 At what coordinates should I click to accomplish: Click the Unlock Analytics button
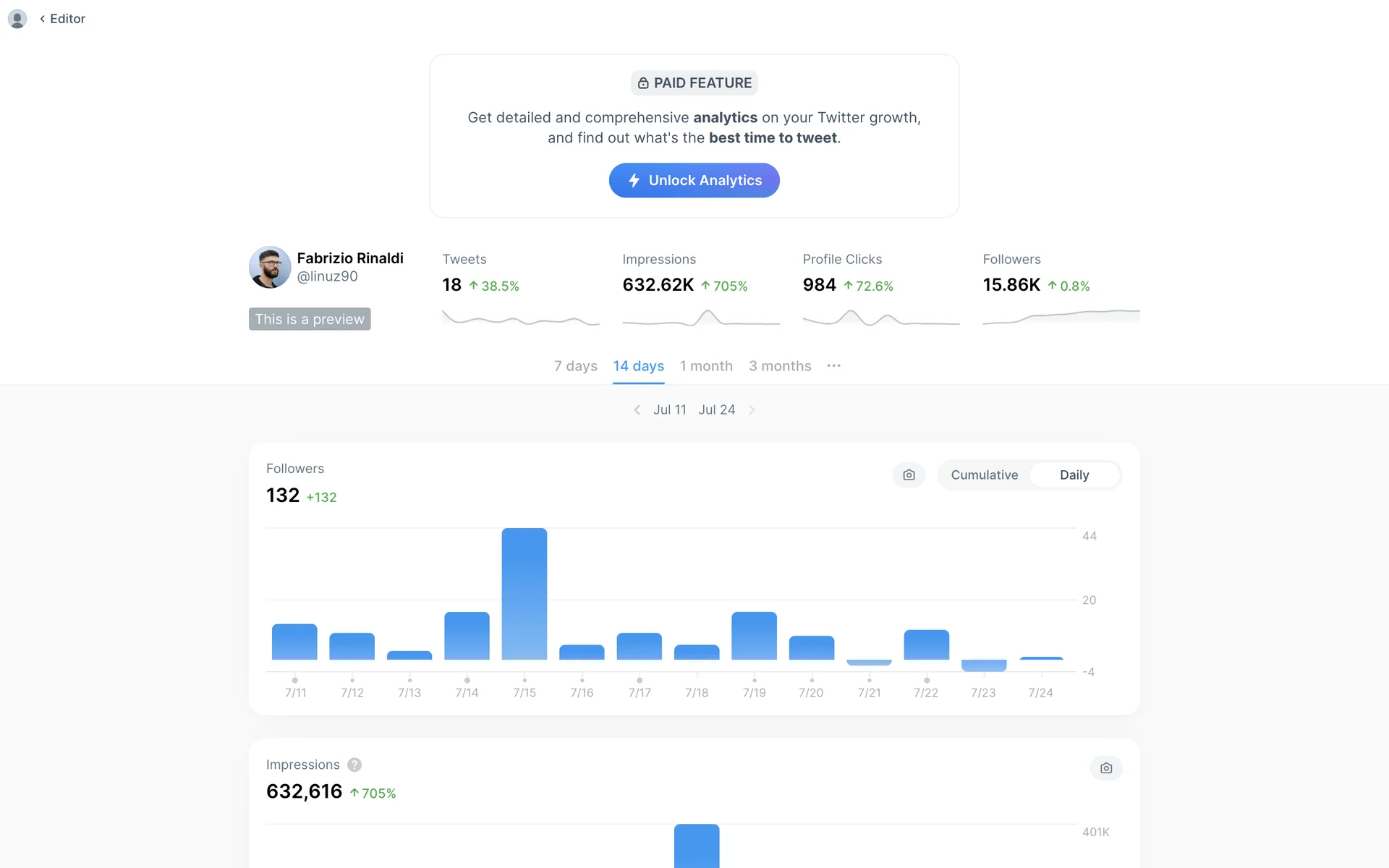tap(694, 180)
